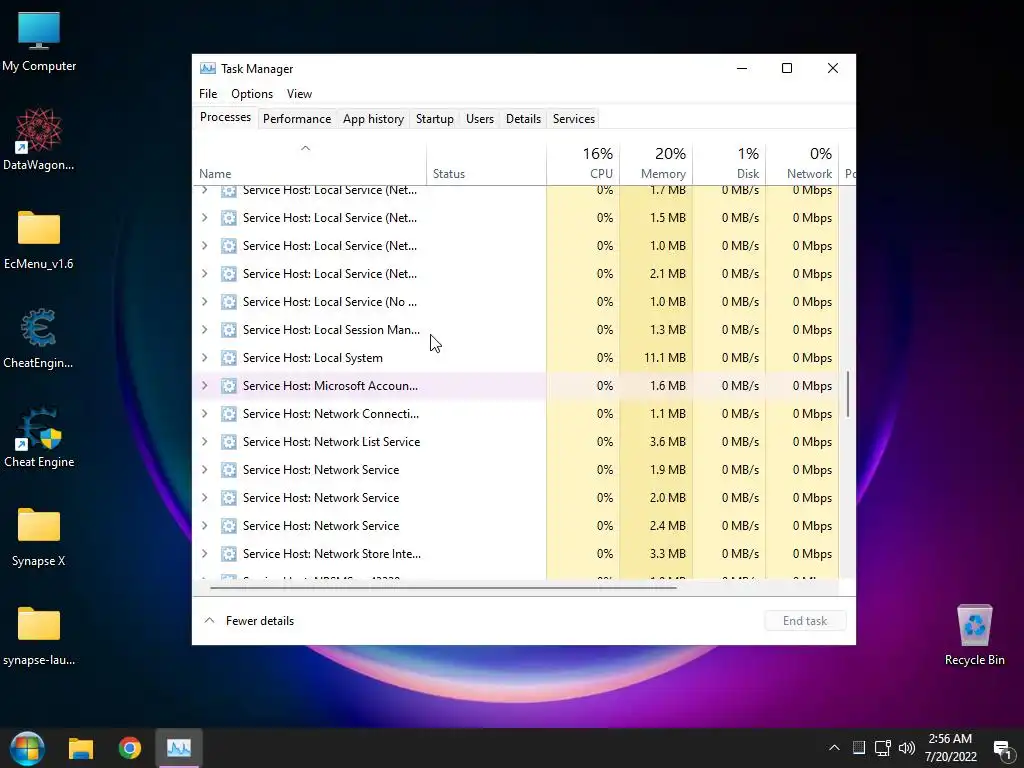This screenshot has height=768, width=1024.
Task: Click vertical scrollbar thumb in process list
Action: coord(848,394)
